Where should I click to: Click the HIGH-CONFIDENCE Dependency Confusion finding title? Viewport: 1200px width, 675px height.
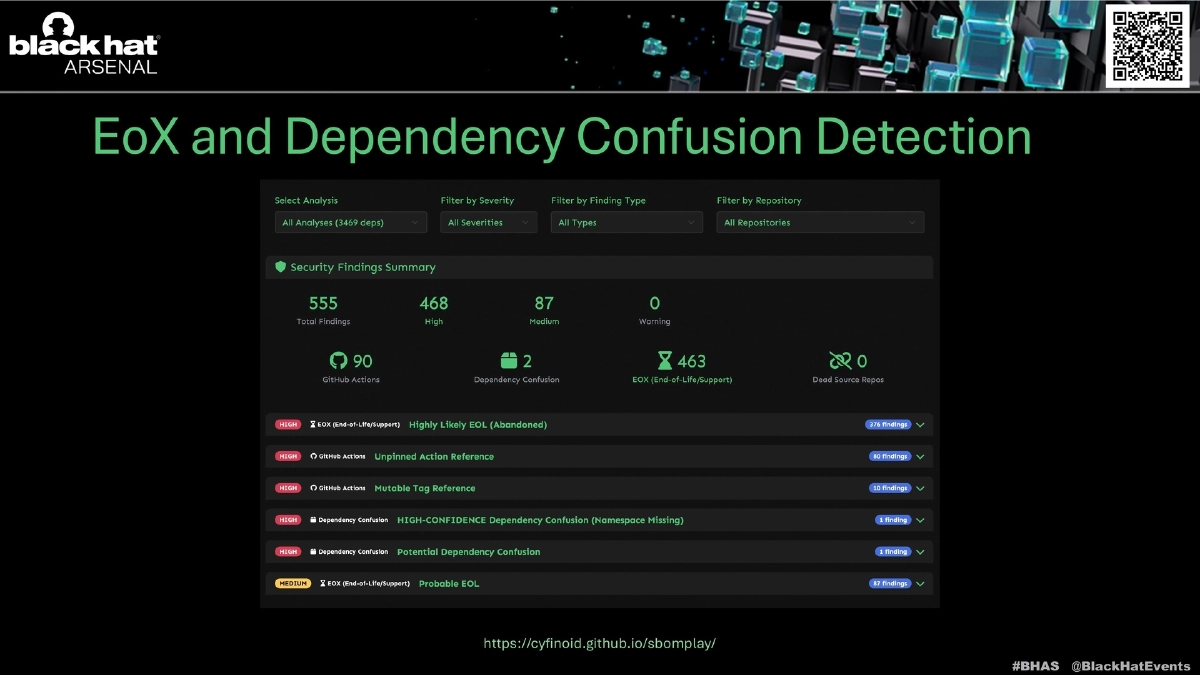[x=540, y=520]
